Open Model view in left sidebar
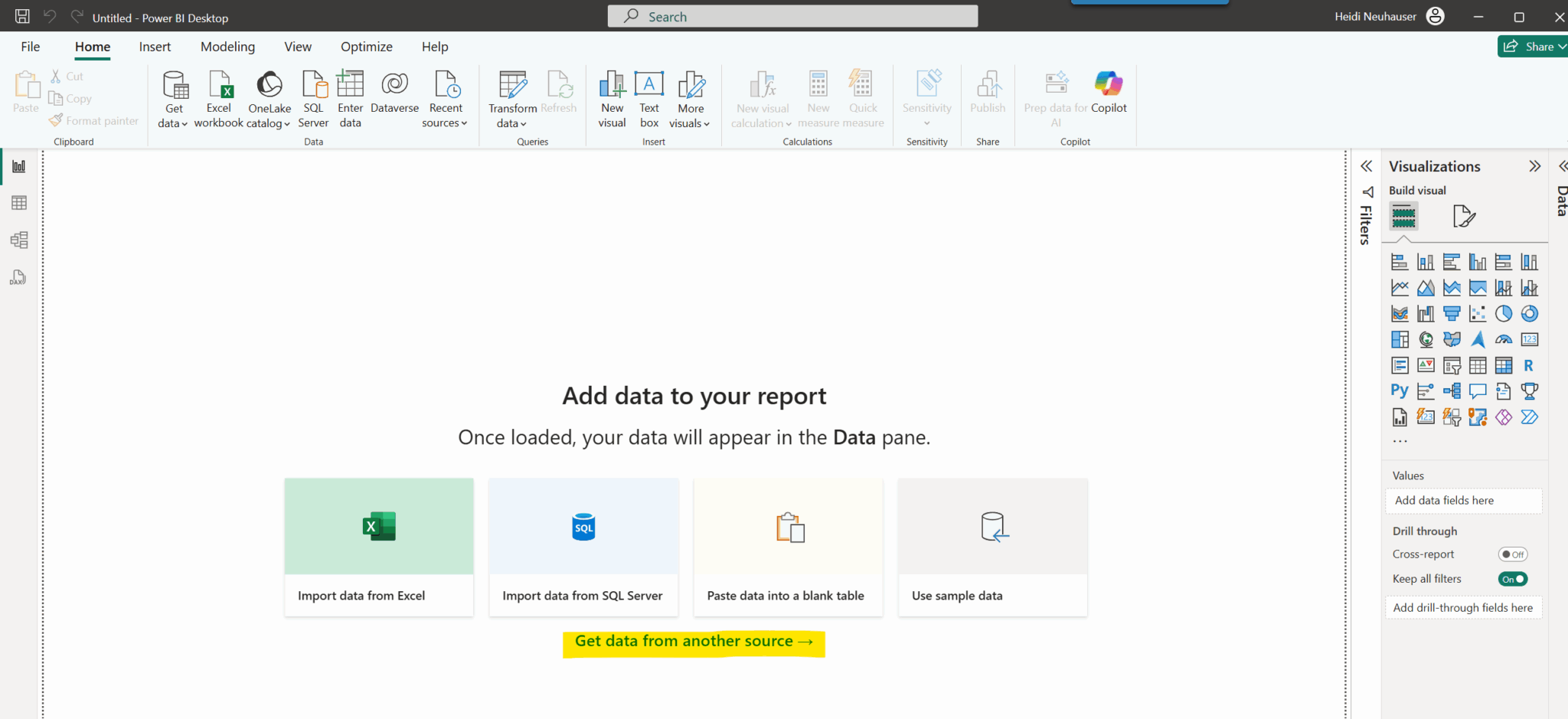Screen dimensions: 1568x719 pyautogui.click(x=19, y=240)
